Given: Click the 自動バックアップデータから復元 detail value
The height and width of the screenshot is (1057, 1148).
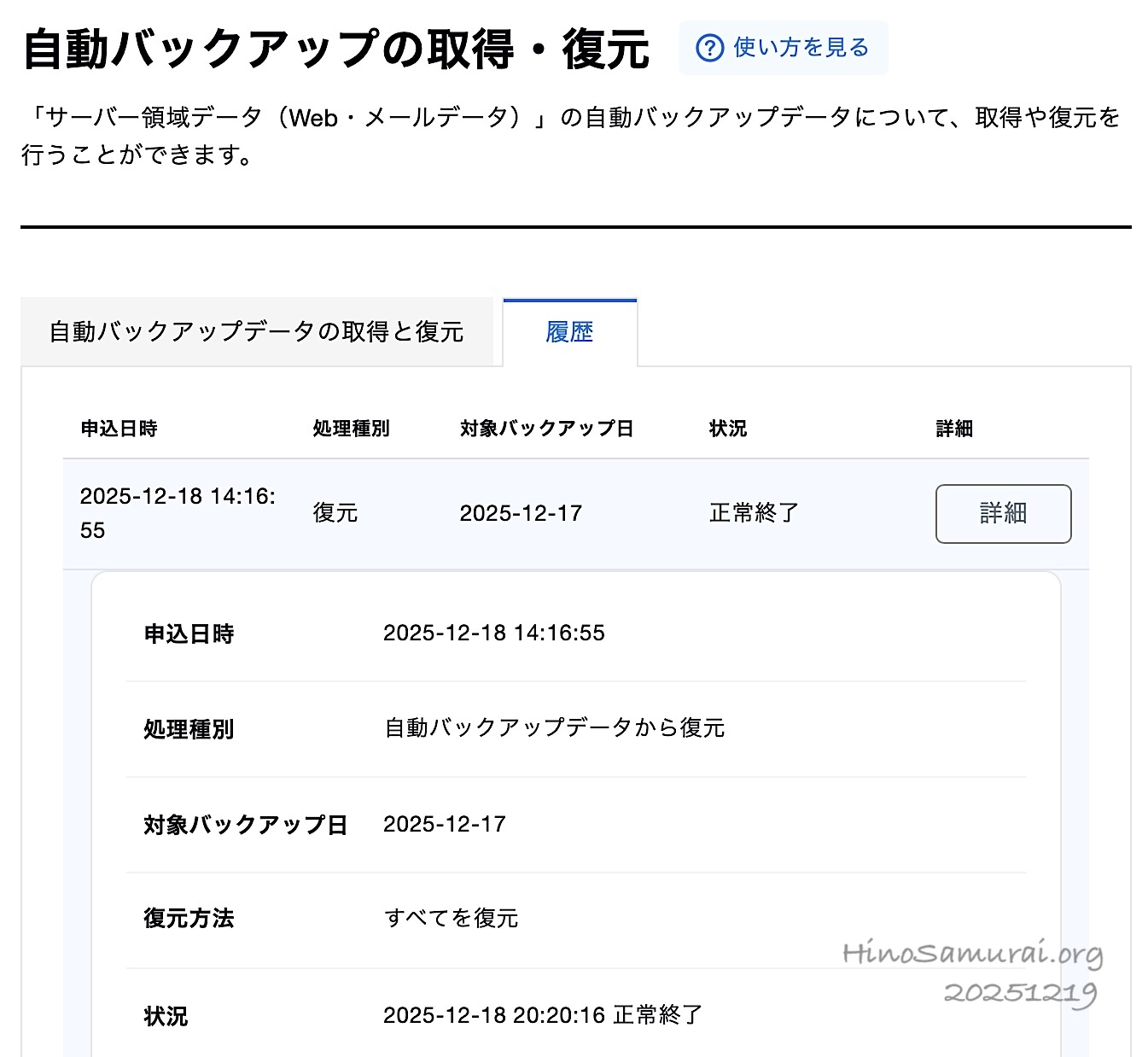Looking at the screenshot, I should 555,728.
